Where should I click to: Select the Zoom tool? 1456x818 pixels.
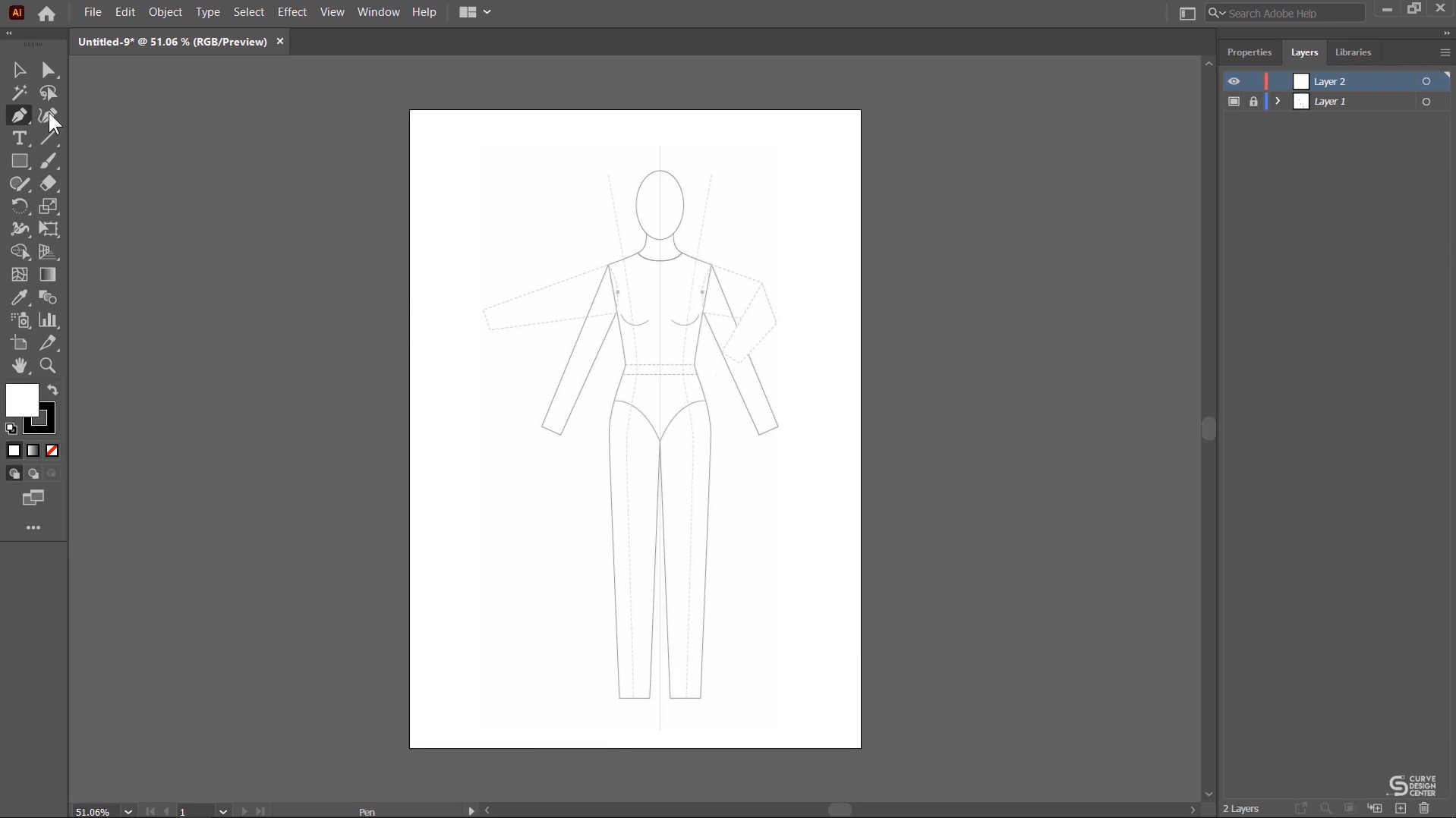click(x=48, y=366)
